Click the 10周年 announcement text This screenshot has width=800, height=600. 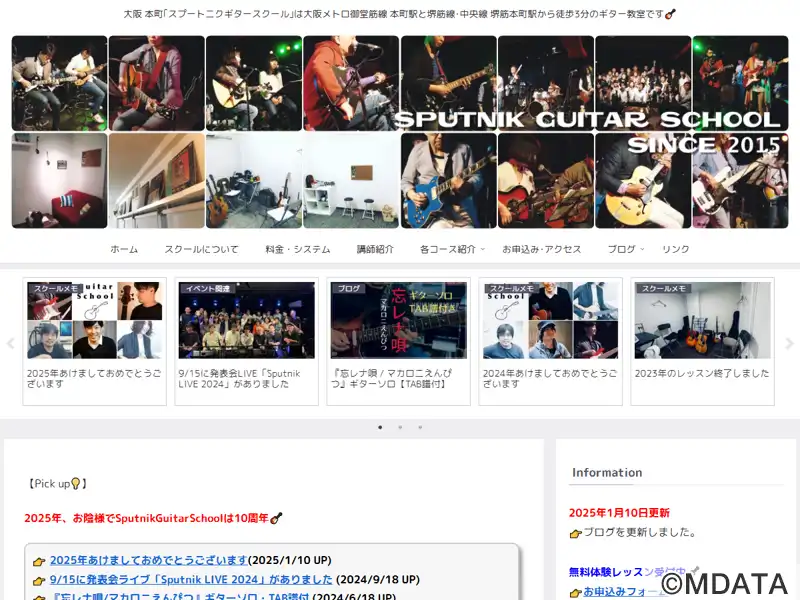pyautogui.click(x=146, y=518)
